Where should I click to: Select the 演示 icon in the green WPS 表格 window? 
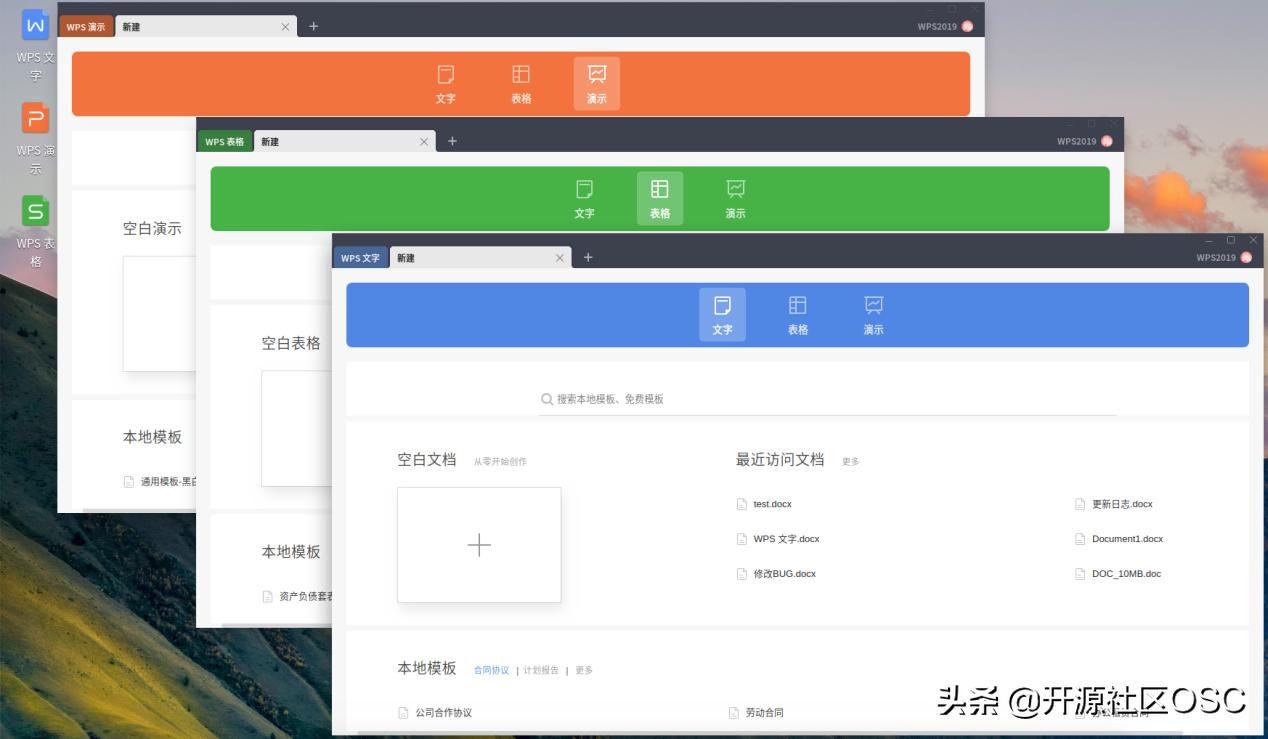click(x=735, y=197)
